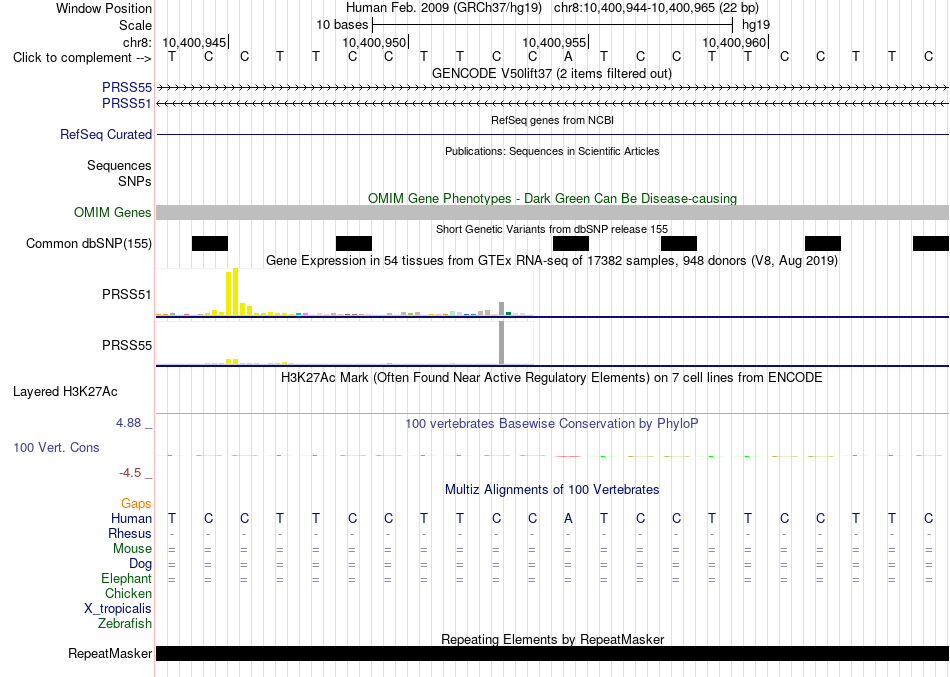The height and width of the screenshot is (677, 950).
Task: Click the '10 bases' scale bar text
Action: (342, 25)
